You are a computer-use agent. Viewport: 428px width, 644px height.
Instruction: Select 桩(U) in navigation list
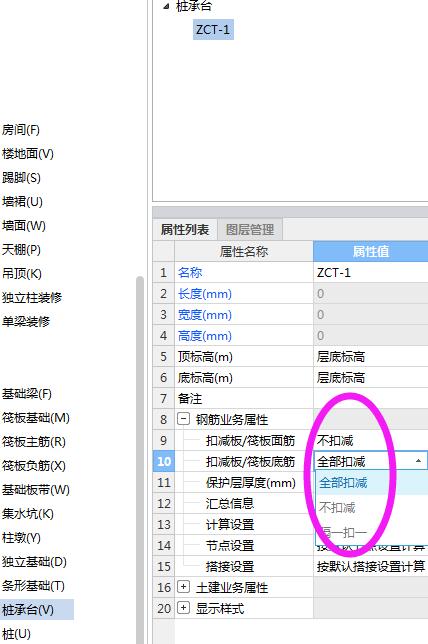click(16, 634)
